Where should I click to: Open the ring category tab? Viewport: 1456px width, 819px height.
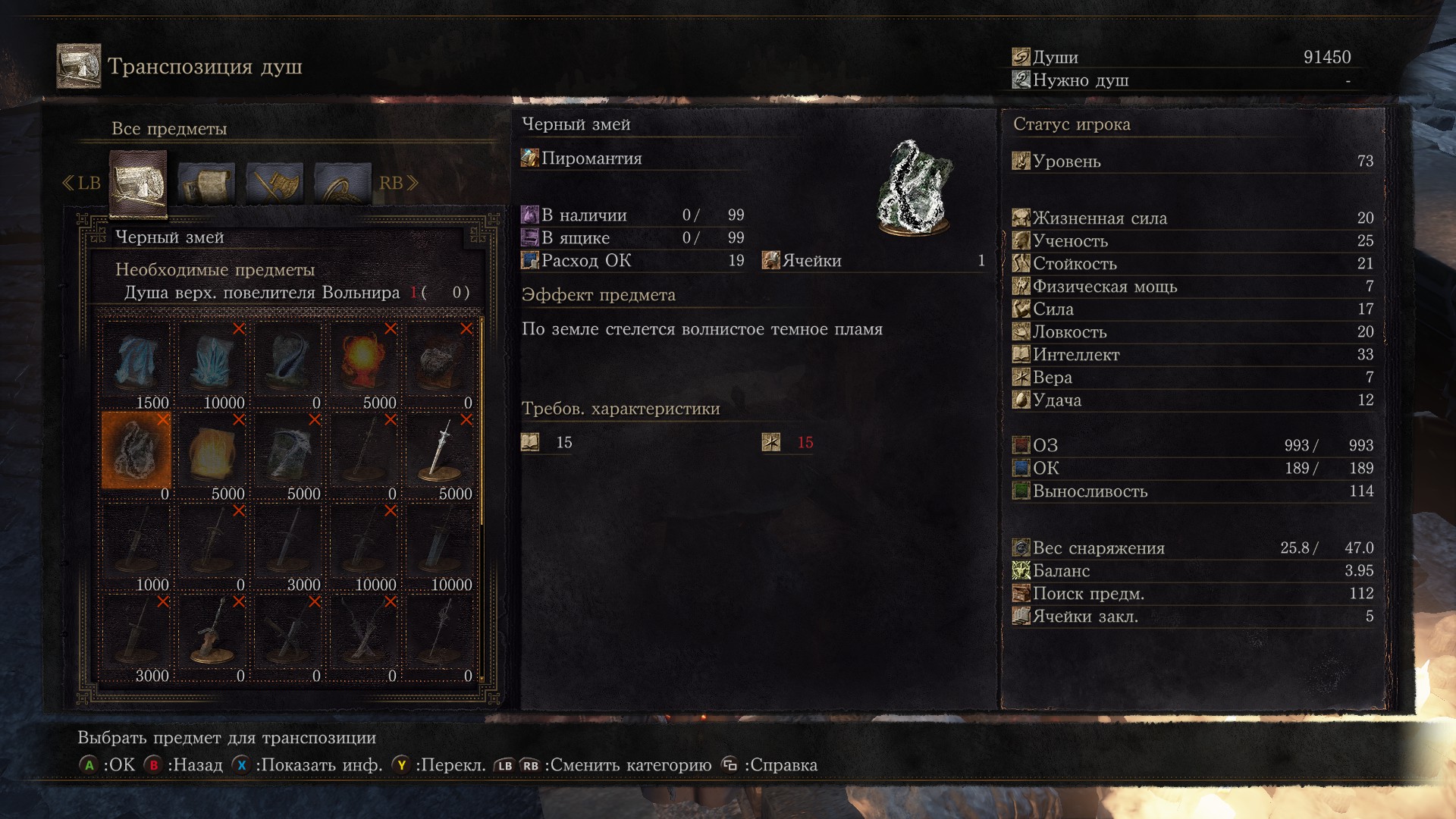tap(343, 184)
